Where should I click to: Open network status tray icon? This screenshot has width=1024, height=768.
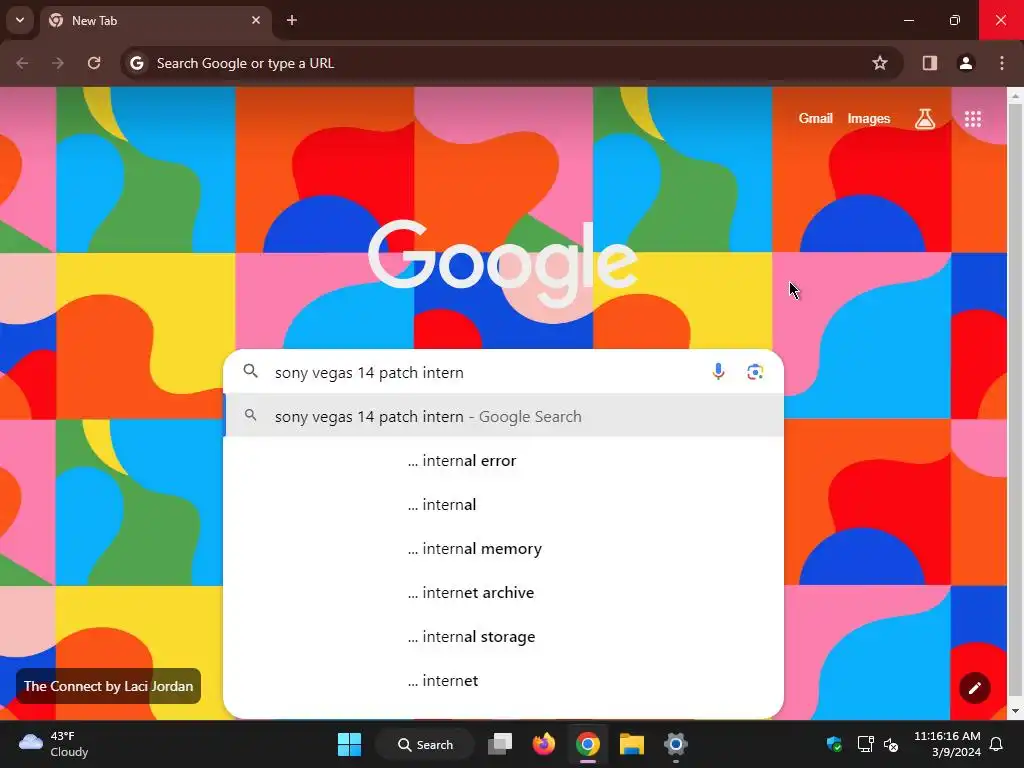(865, 744)
